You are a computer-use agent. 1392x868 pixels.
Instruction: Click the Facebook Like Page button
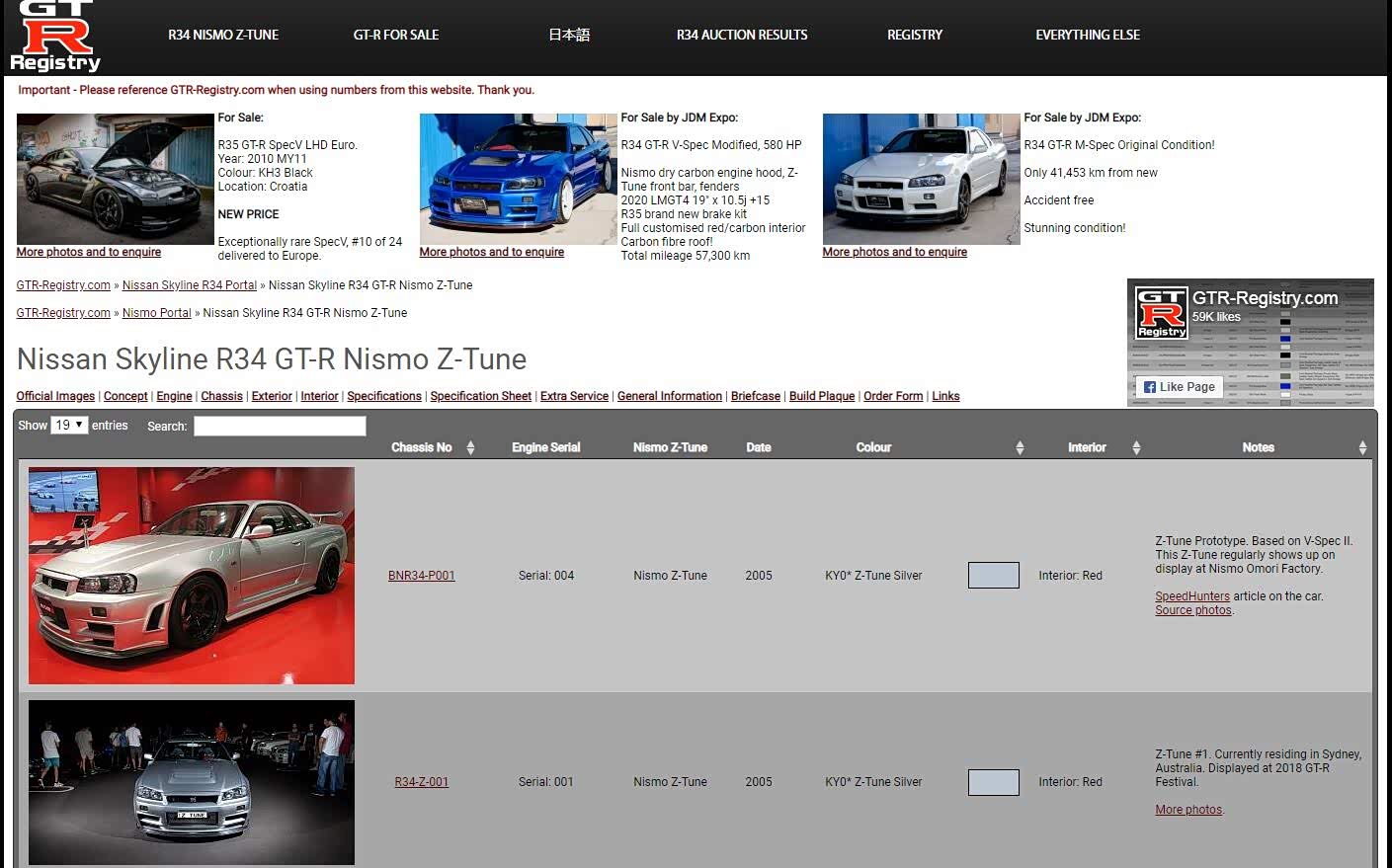[1180, 387]
